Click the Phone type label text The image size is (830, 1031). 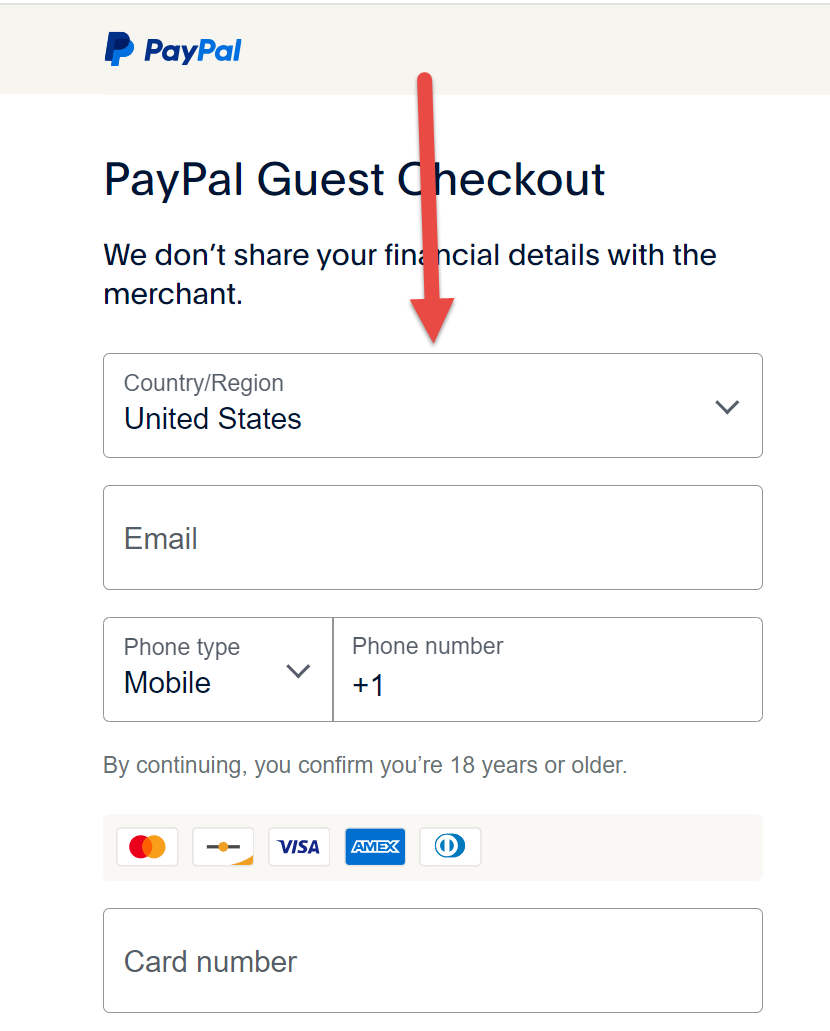182,647
